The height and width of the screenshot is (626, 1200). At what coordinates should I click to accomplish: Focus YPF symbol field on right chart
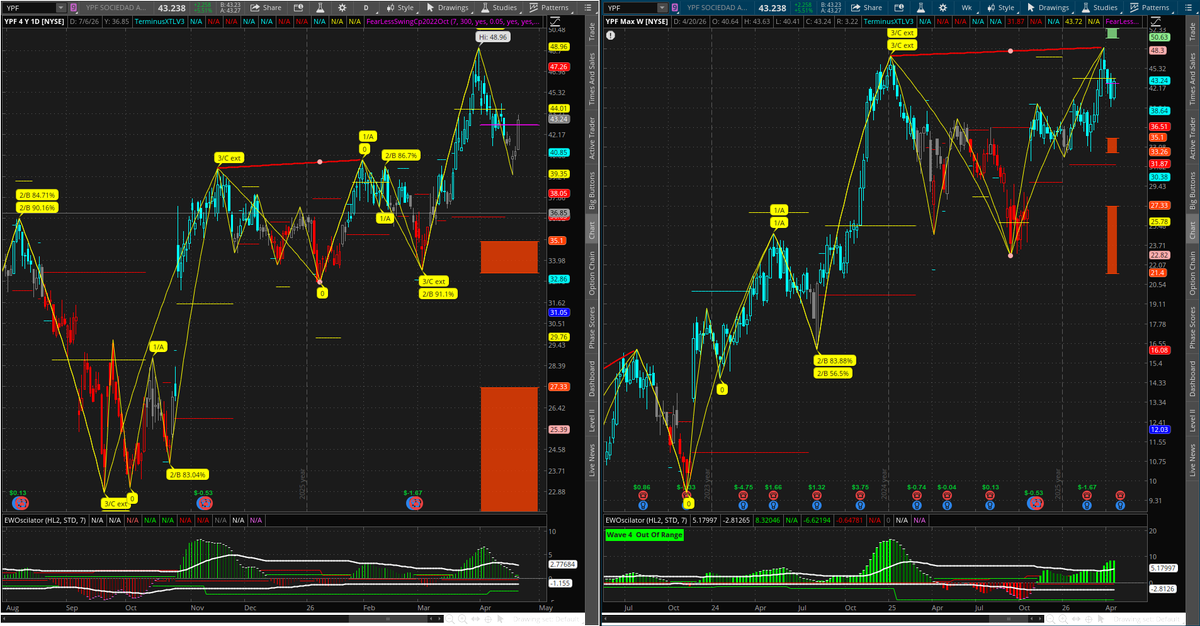[630, 8]
